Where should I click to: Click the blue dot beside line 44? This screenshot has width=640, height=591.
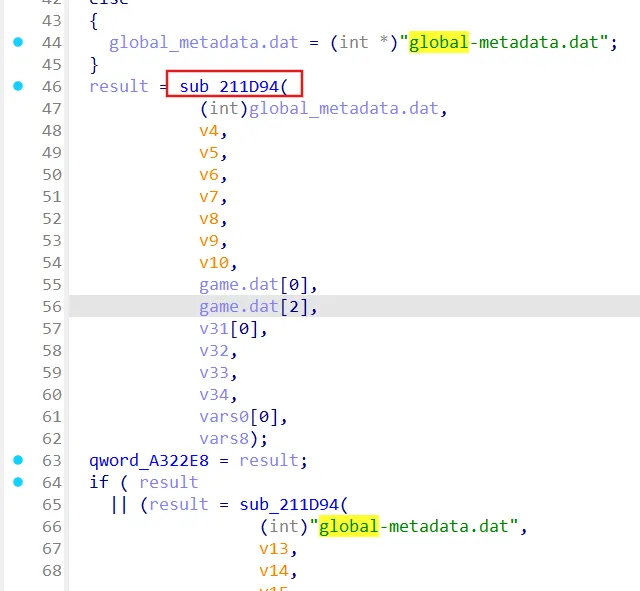click(19, 43)
